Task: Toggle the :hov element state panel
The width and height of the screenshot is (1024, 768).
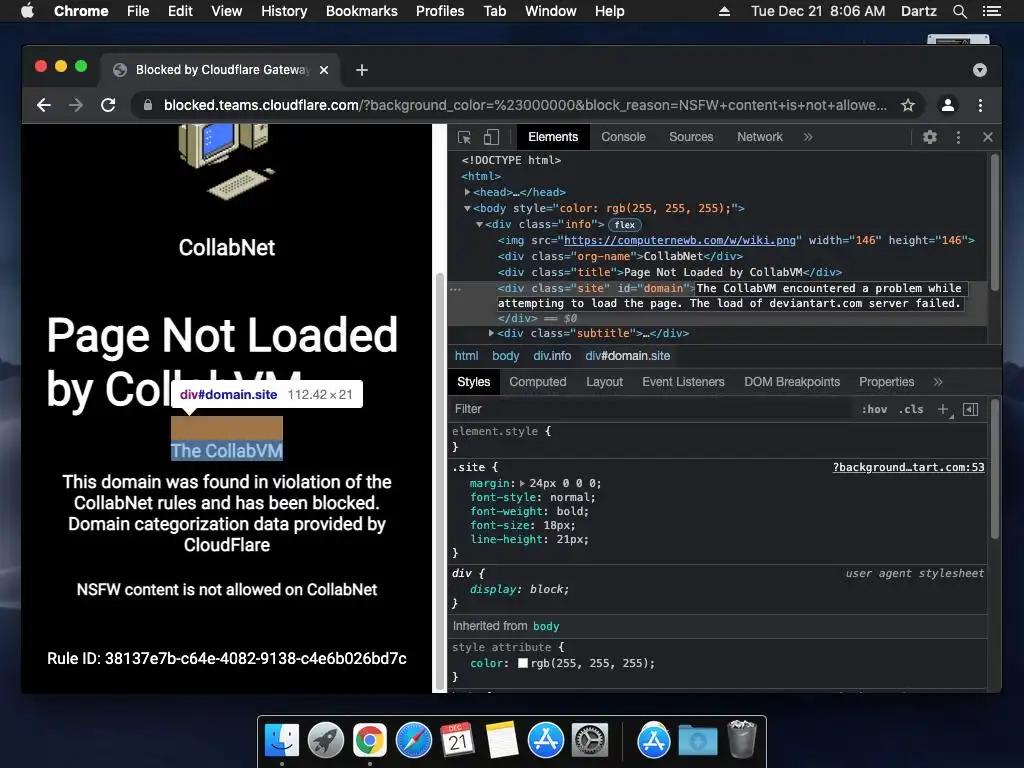Action: [874, 409]
